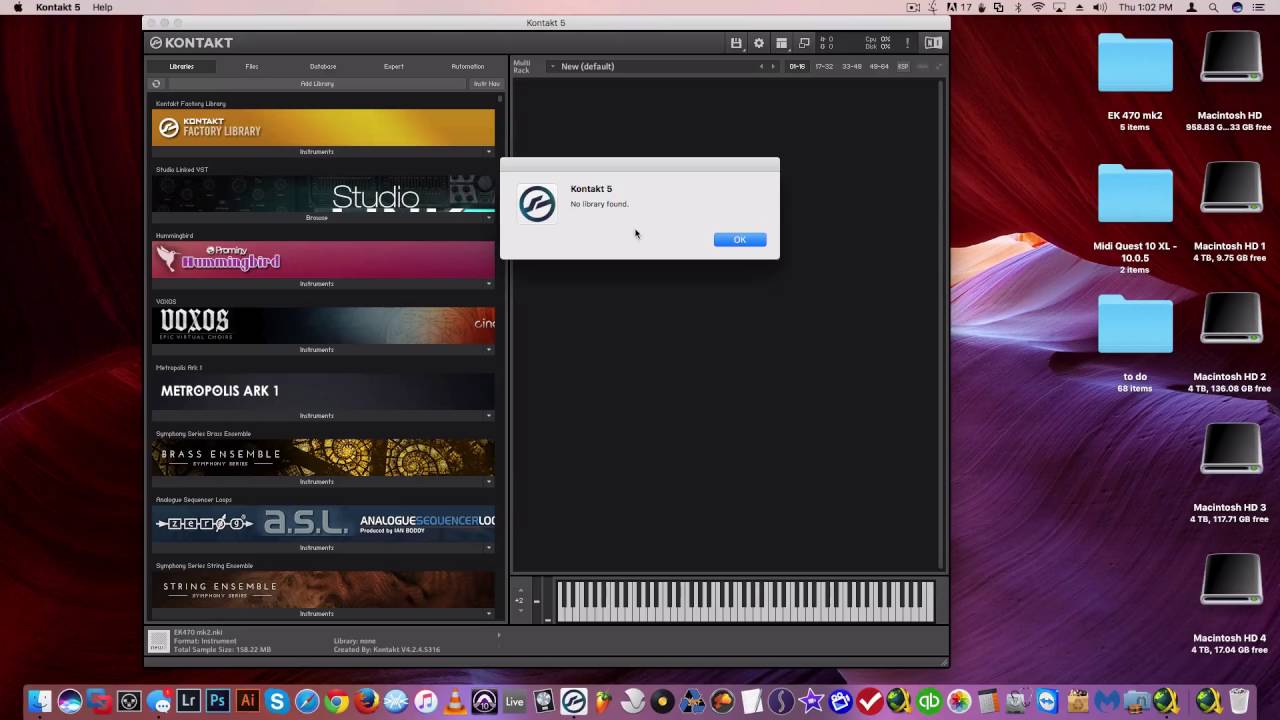Go to previous multi with left arrow

point(761,66)
